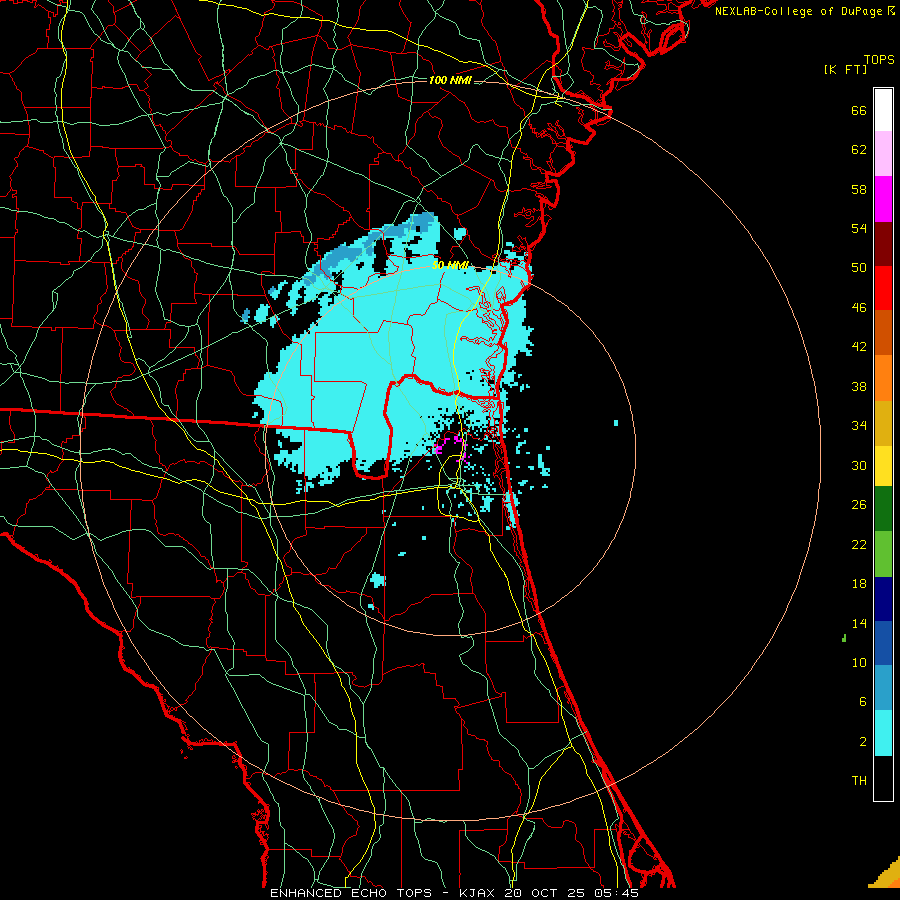
Task: Click the 10 legend value
Action: [859, 663]
